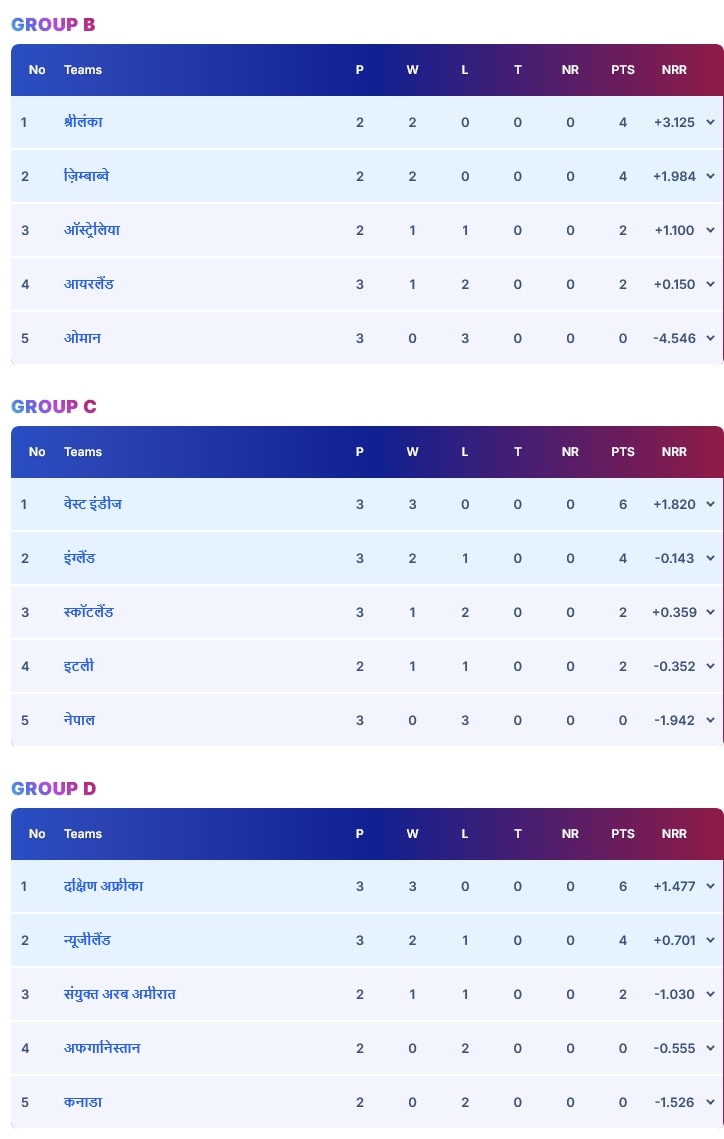This screenshot has width=724, height=1139.
Task: Click the W column header in Group B
Action: 412,70
